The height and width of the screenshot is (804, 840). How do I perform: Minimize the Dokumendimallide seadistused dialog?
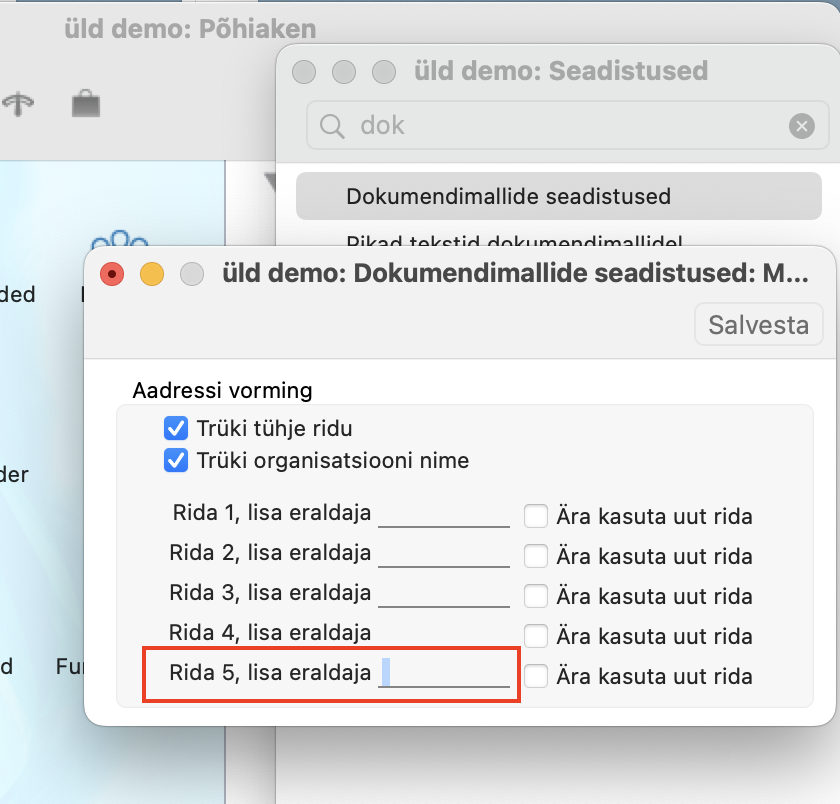click(x=151, y=274)
